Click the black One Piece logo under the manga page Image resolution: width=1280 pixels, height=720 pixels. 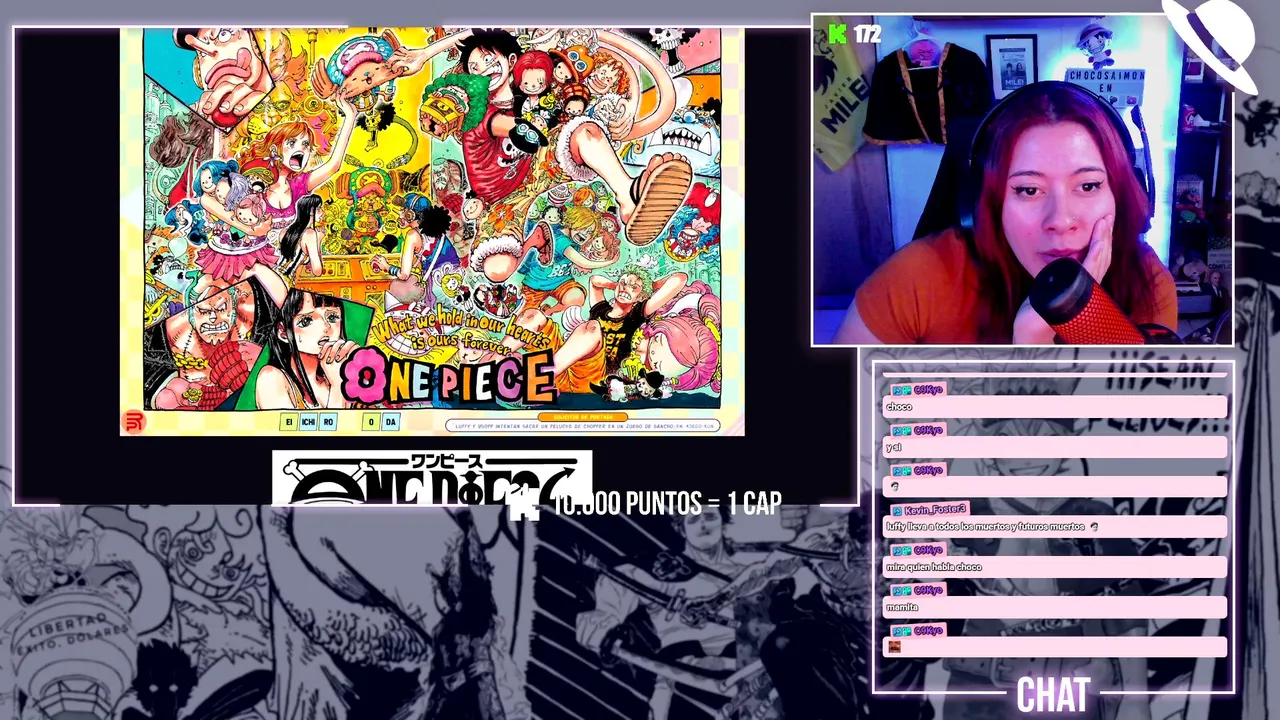click(432, 478)
